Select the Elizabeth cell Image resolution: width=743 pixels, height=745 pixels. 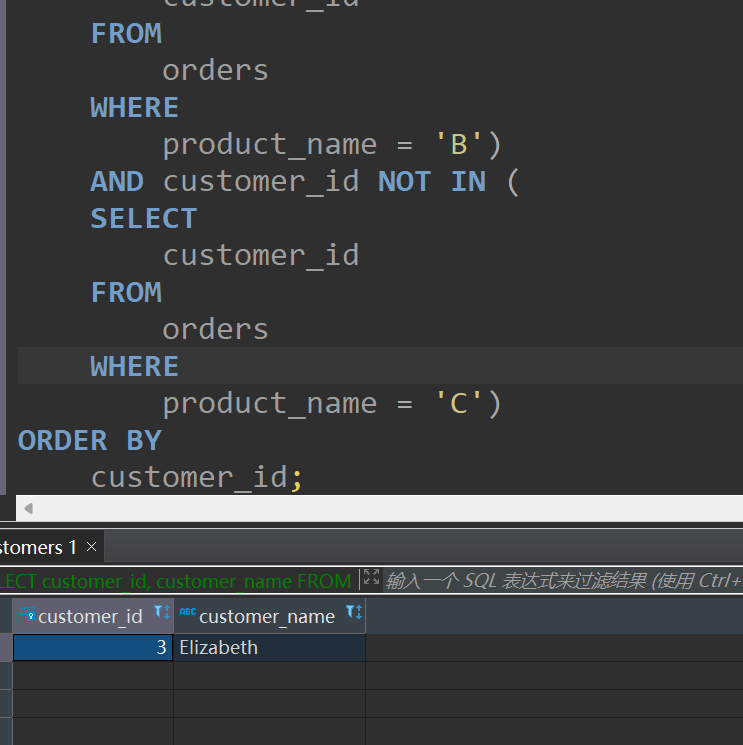point(269,648)
